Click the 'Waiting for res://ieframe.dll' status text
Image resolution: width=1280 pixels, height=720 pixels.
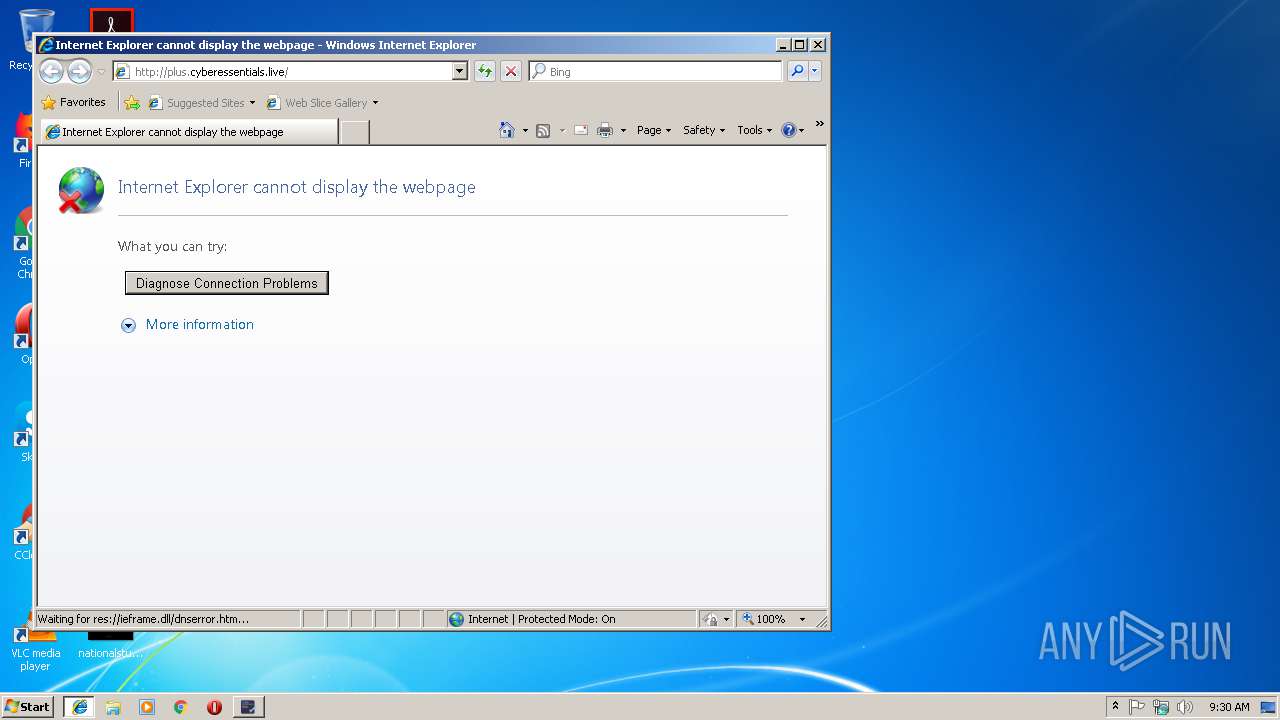pyautogui.click(x=143, y=619)
